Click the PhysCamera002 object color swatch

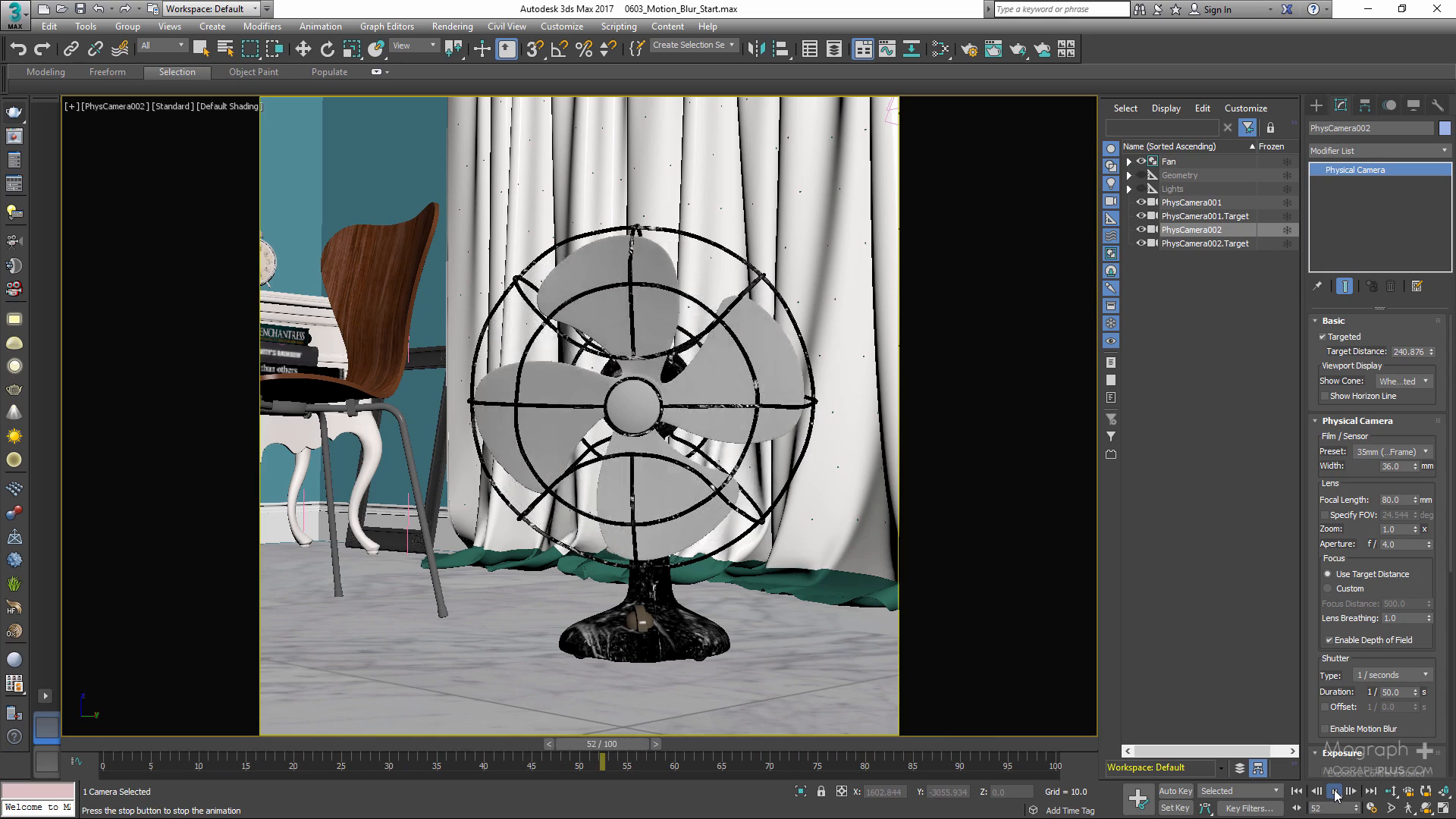tap(1445, 129)
